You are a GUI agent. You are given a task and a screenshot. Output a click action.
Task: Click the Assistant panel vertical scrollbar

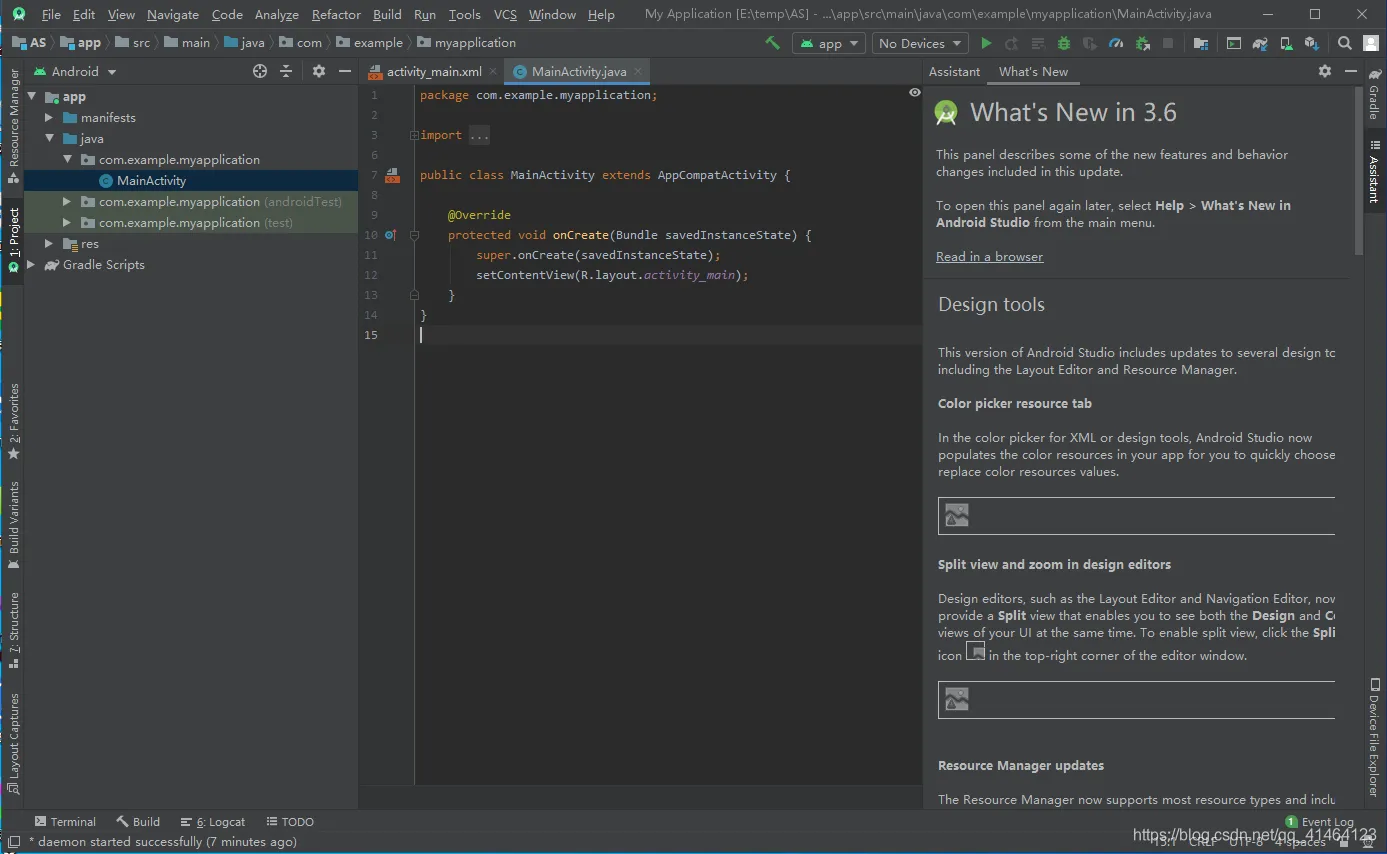click(x=1357, y=170)
